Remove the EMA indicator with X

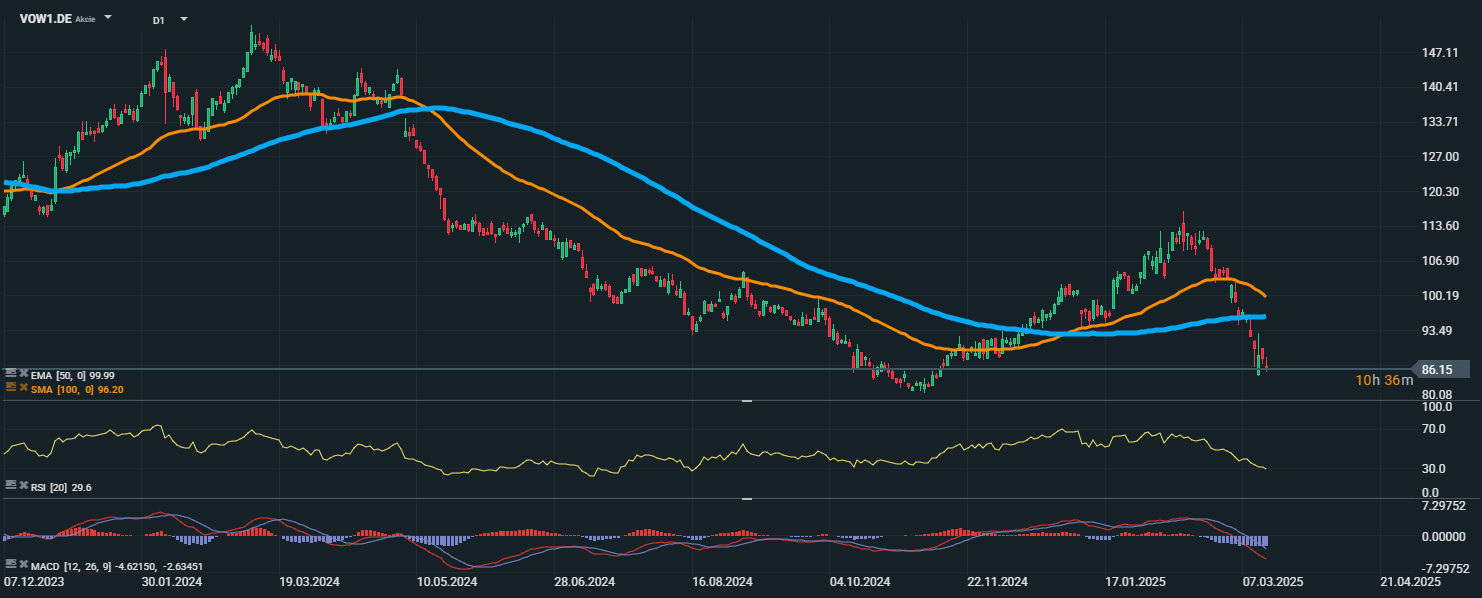point(23,373)
